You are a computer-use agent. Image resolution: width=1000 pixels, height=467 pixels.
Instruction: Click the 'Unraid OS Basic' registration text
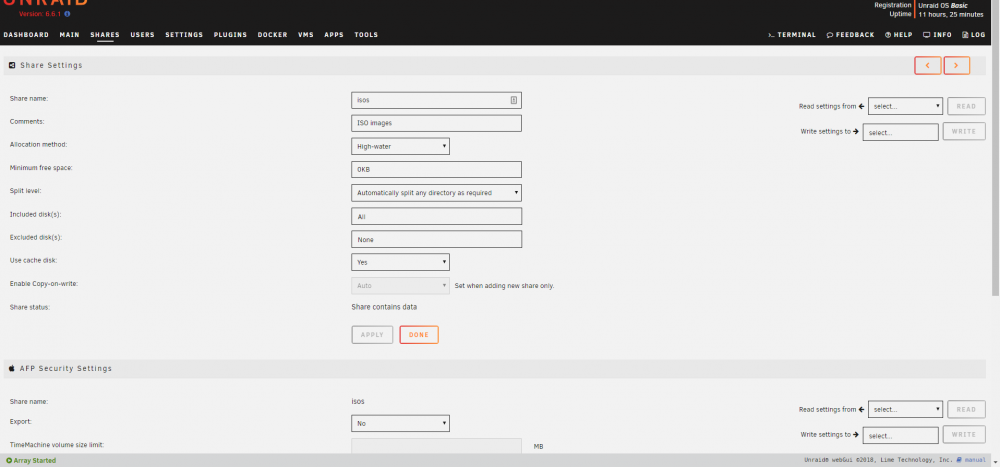943,5
